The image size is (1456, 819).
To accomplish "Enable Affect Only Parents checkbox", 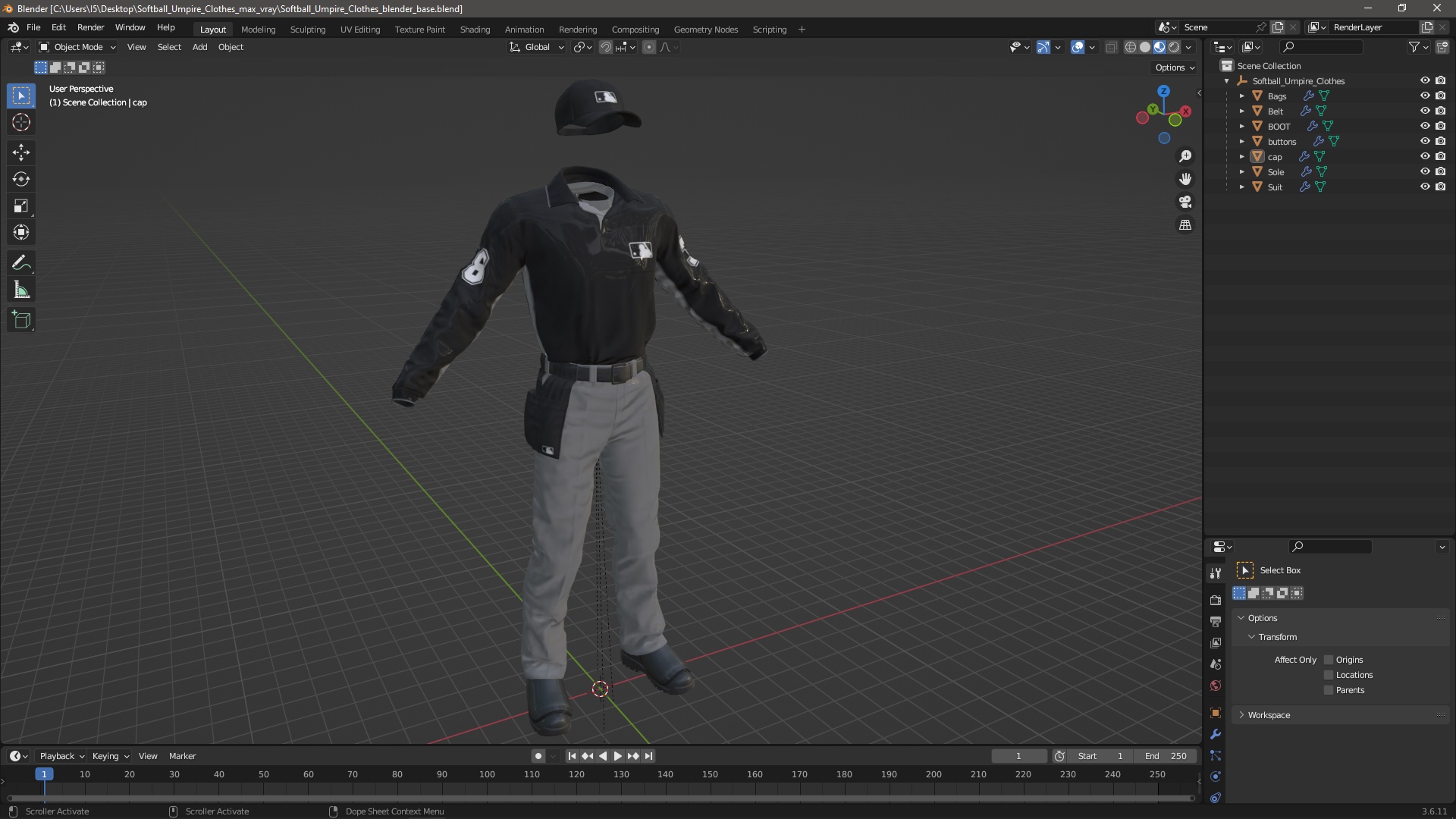I will tap(1329, 690).
